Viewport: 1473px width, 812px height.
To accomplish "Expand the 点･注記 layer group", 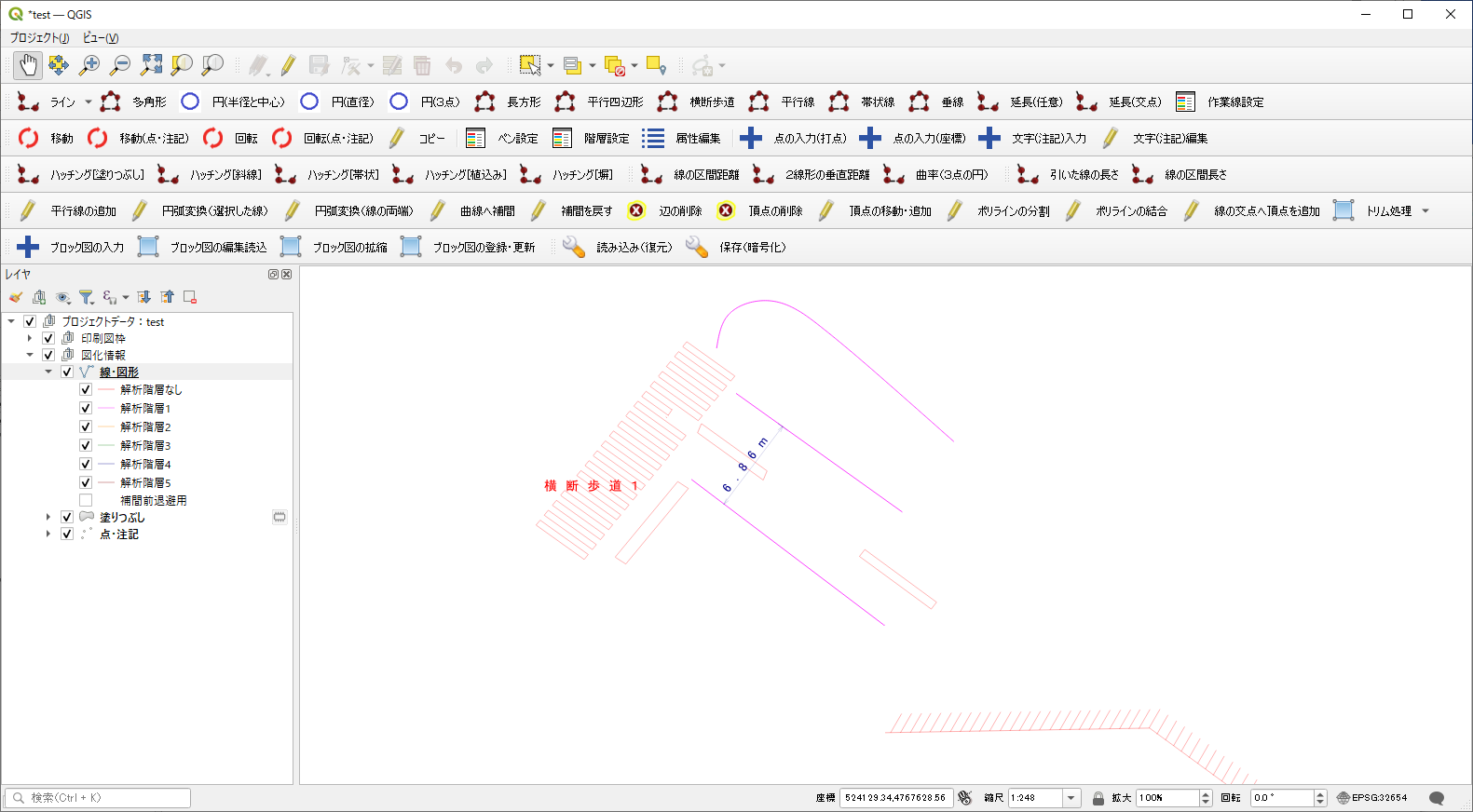I will (48, 534).
